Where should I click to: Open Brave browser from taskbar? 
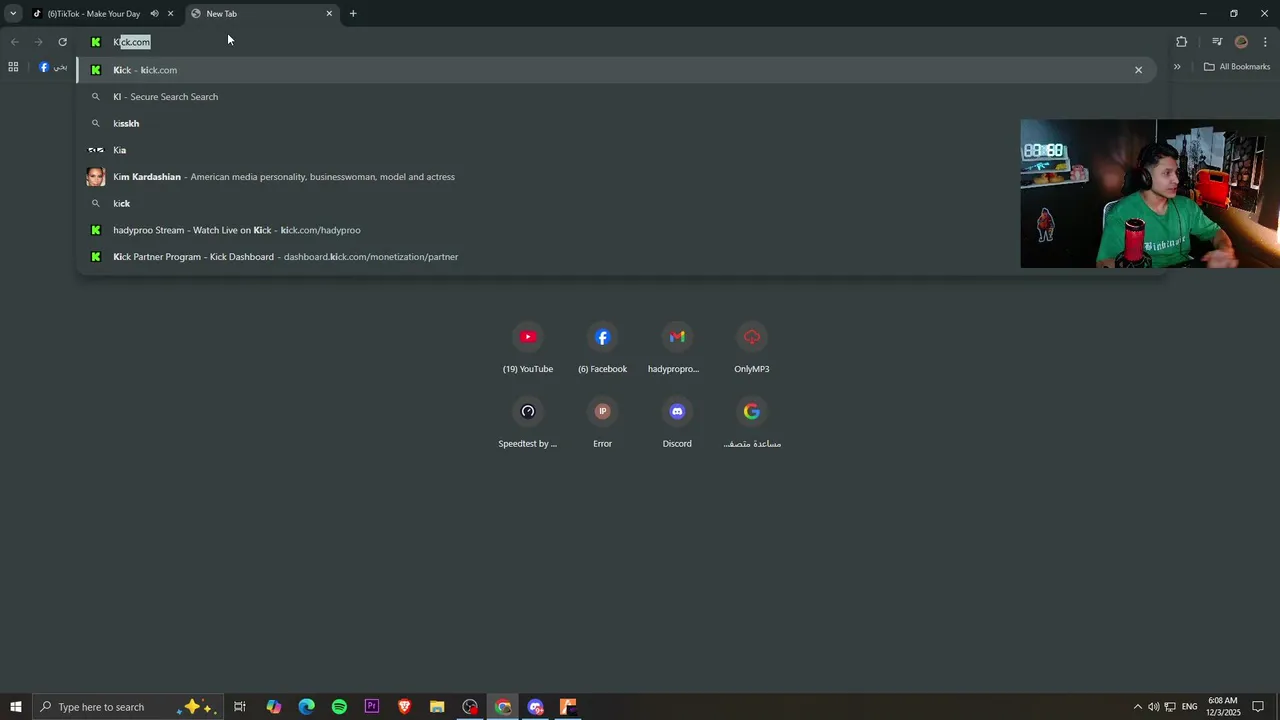point(405,707)
